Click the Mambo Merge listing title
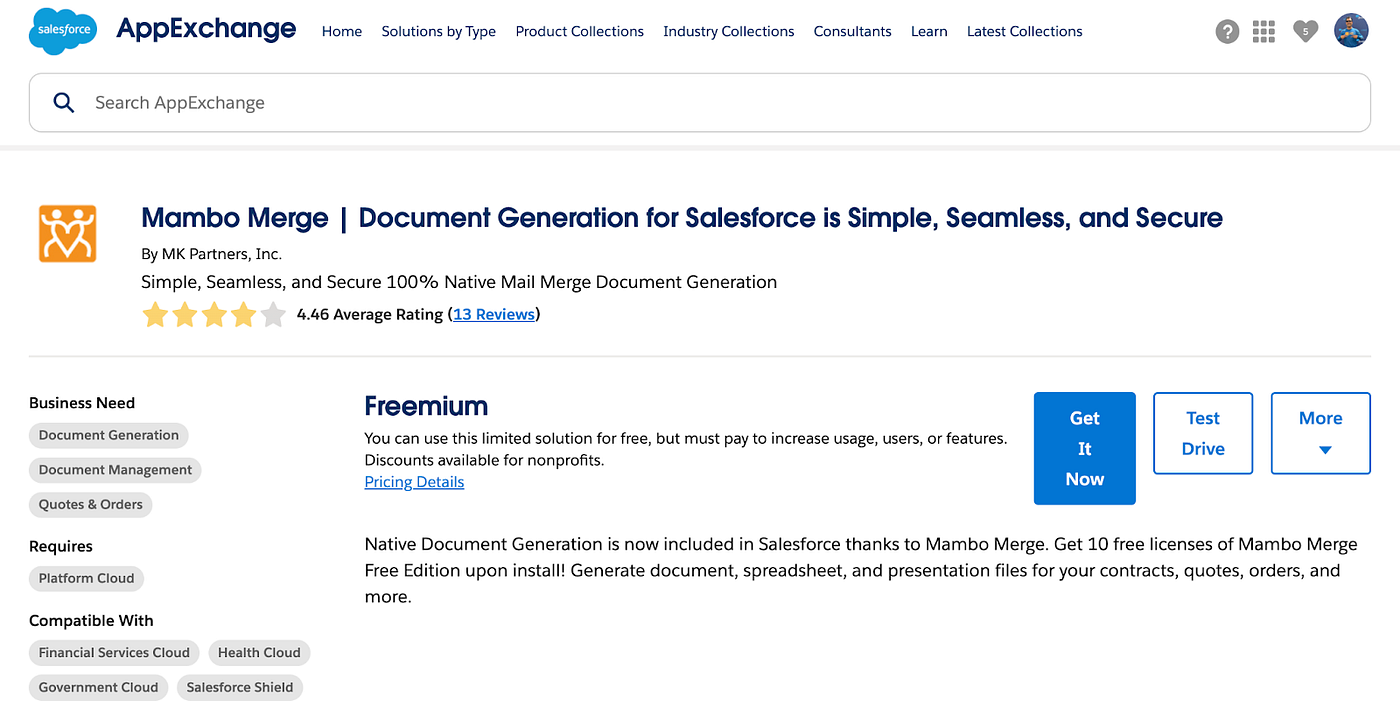1400x701 pixels. (682, 218)
